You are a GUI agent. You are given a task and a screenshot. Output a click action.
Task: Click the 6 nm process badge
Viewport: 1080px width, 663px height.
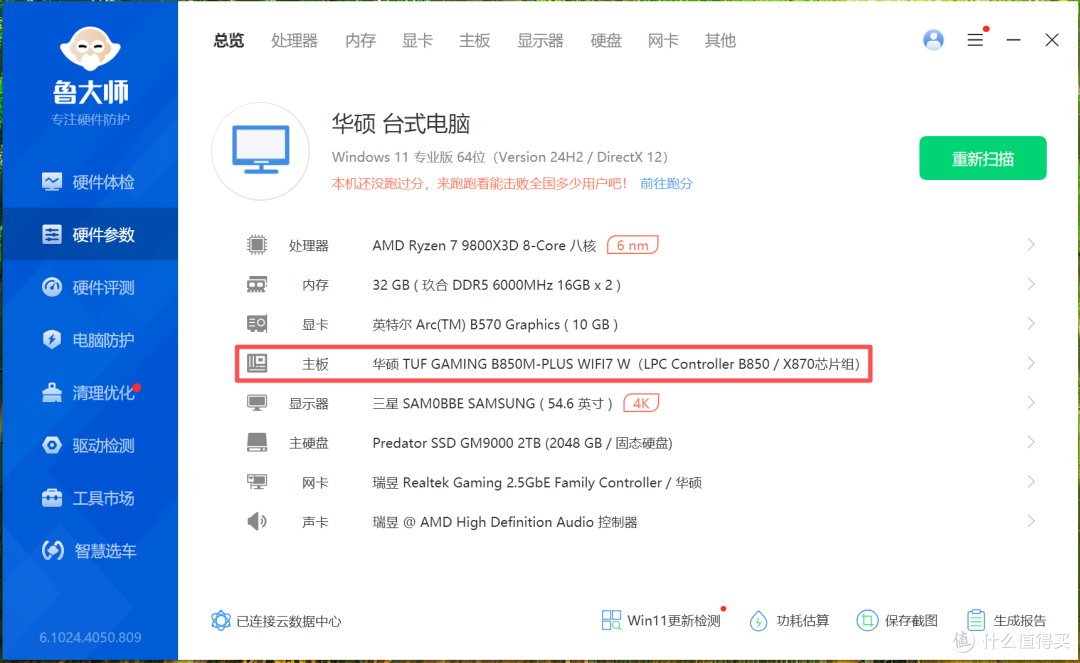coord(632,245)
